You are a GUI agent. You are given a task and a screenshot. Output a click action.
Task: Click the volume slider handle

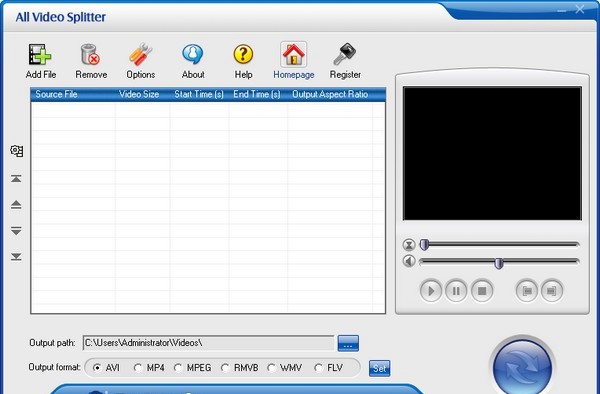click(499, 263)
